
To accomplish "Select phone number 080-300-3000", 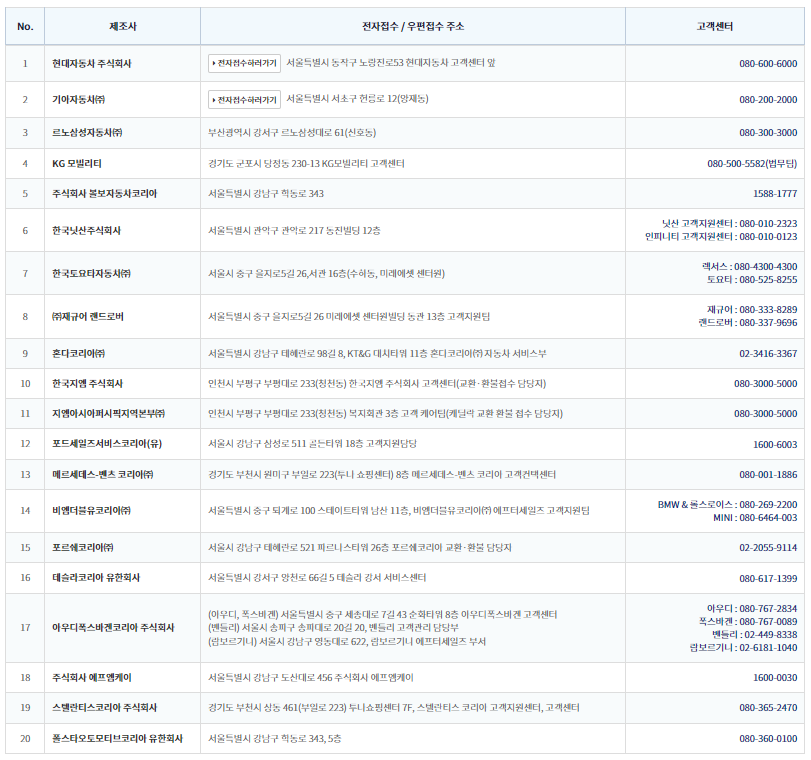I will coord(768,132).
